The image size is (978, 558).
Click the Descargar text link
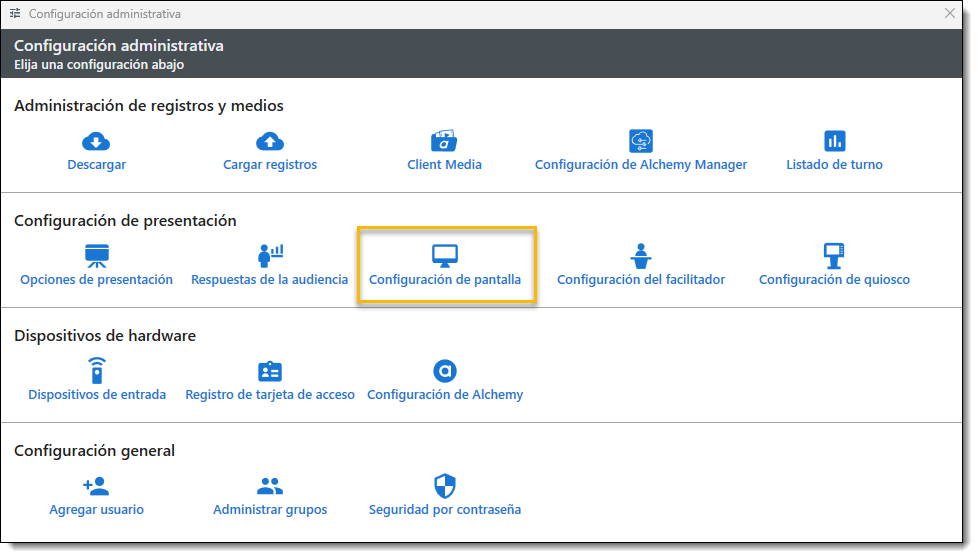tap(96, 165)
